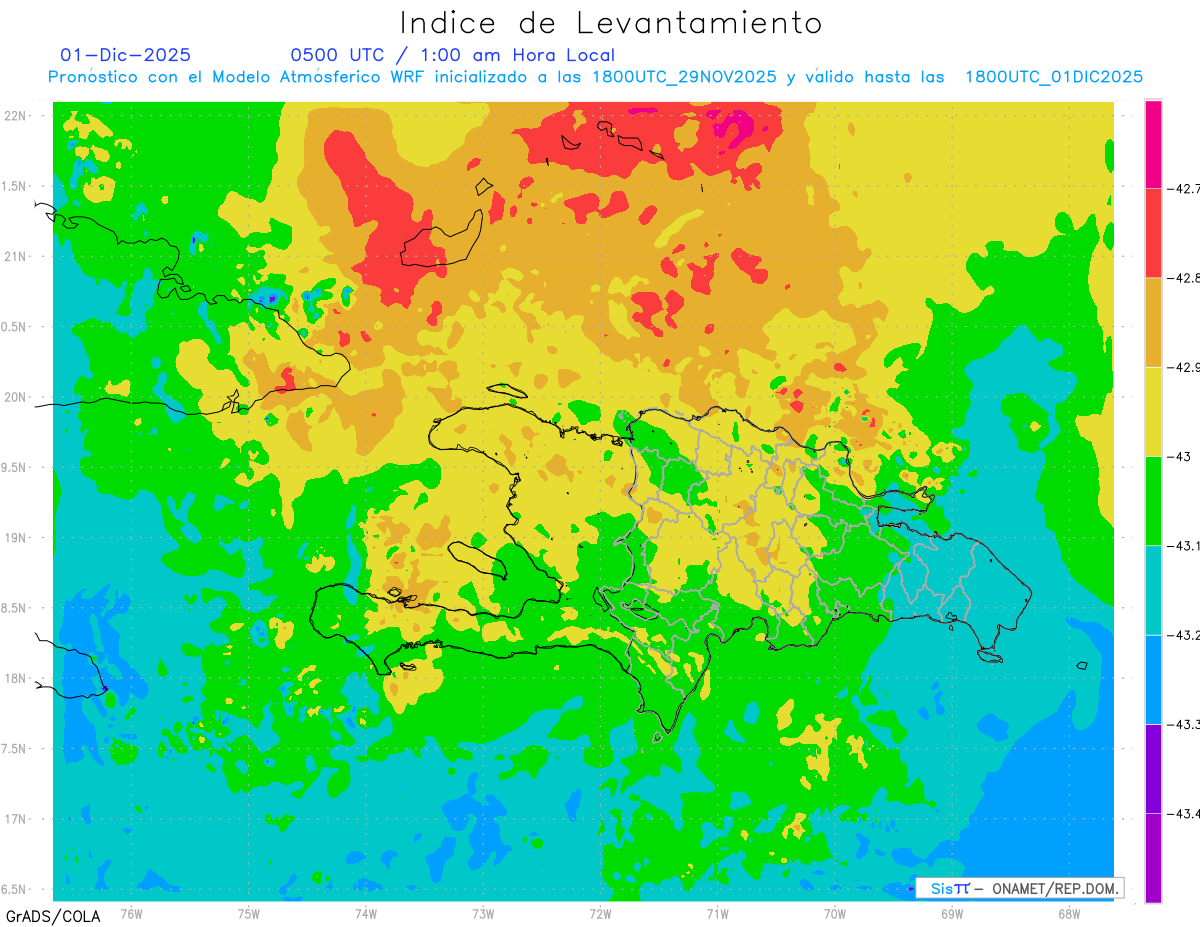Click the date text '01-Dic-2025'

(125, 55)
